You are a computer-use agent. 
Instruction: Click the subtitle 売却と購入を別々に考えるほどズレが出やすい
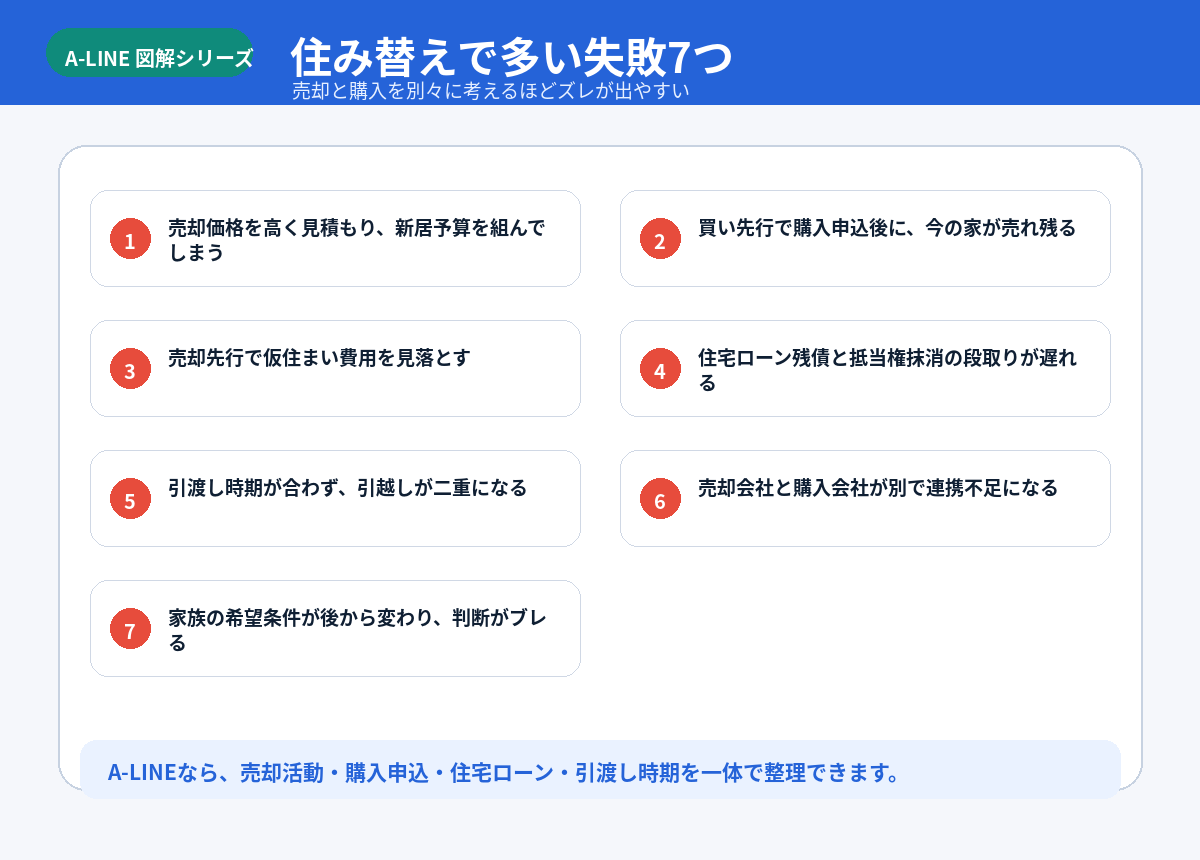click(491, 90)
